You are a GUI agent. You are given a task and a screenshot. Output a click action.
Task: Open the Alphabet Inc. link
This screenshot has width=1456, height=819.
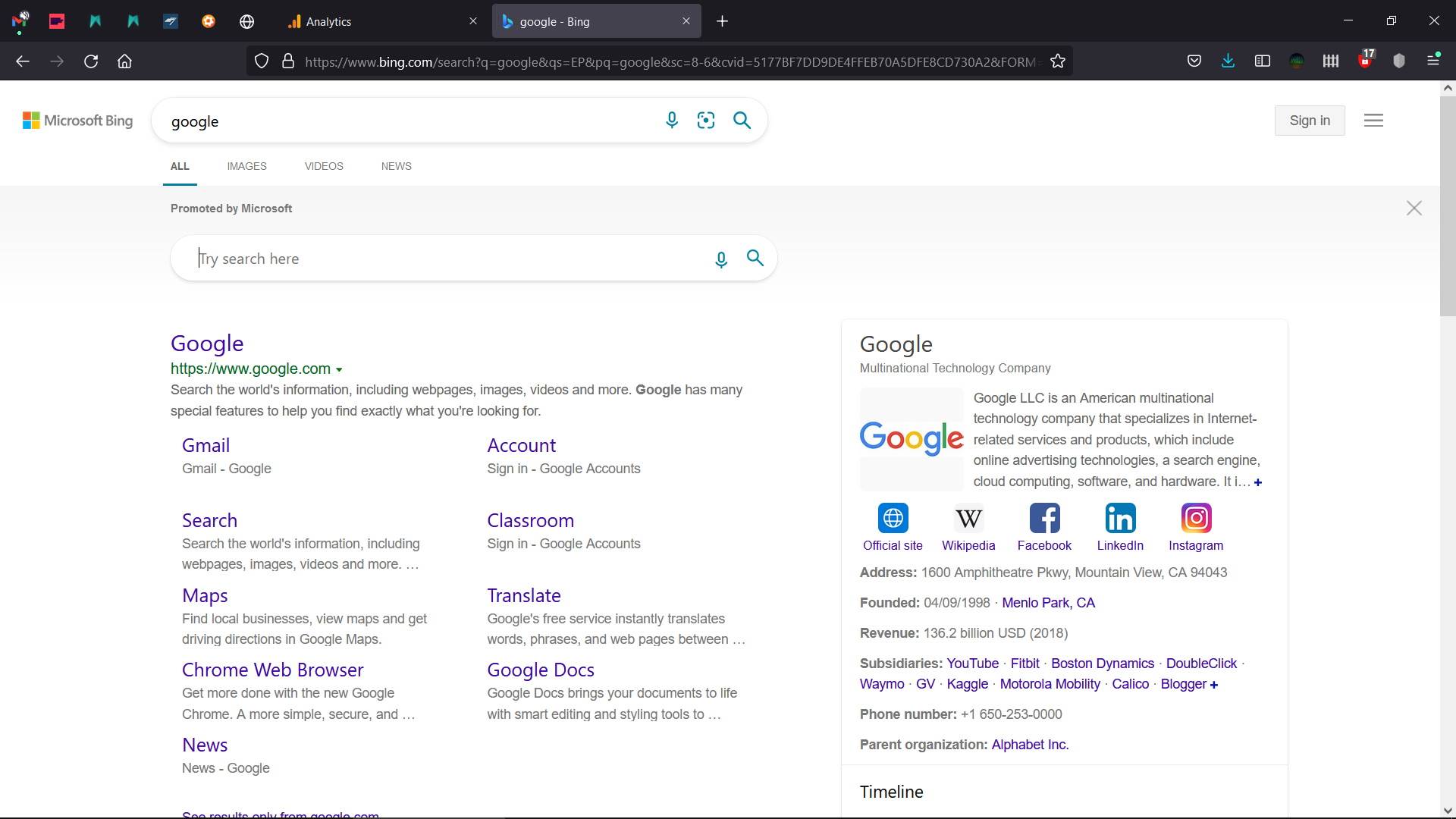click(1030, 744)
